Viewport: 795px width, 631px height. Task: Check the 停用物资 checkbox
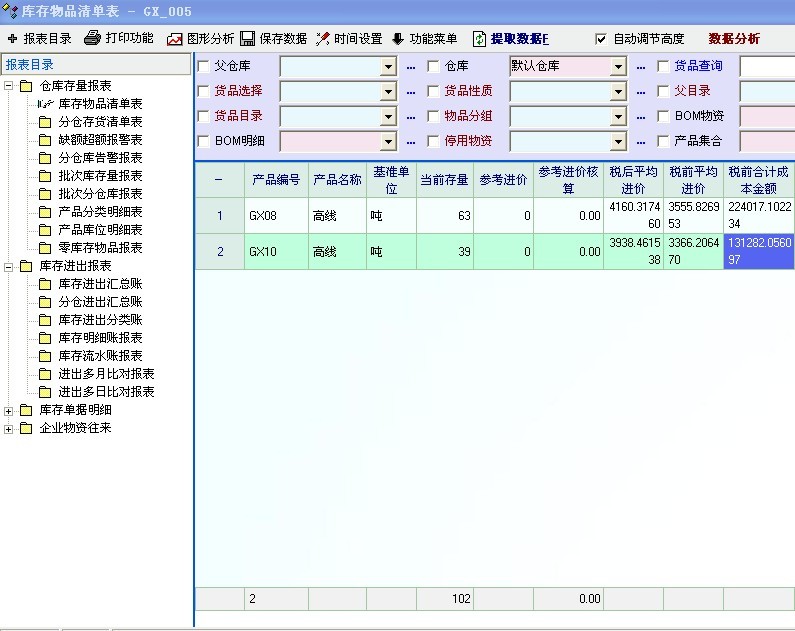coord(434,141)
